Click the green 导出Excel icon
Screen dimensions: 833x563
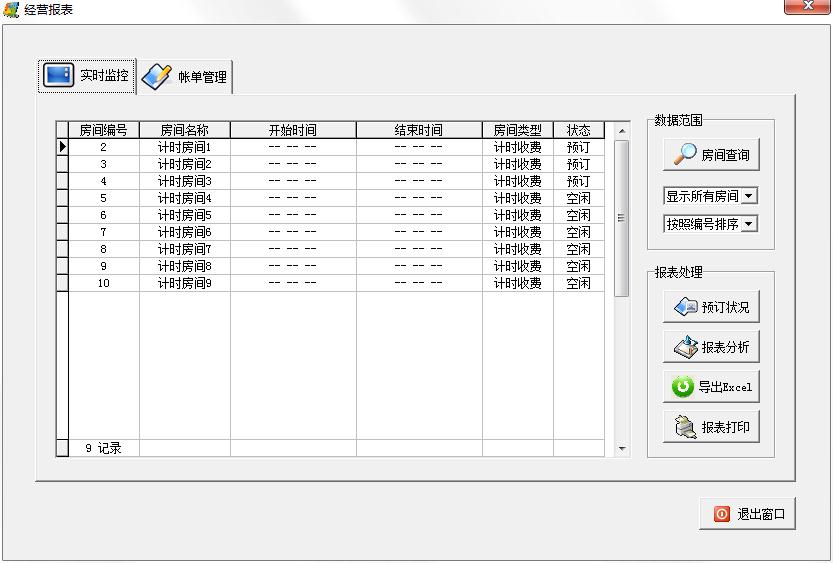(684, 387)
